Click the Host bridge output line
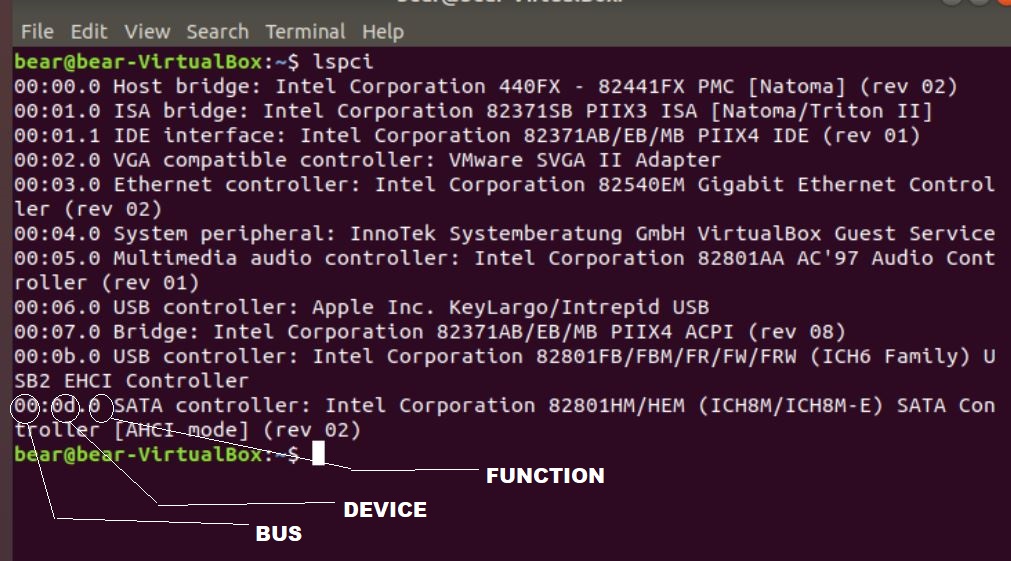1011x561 pixels. coord(486,86)
